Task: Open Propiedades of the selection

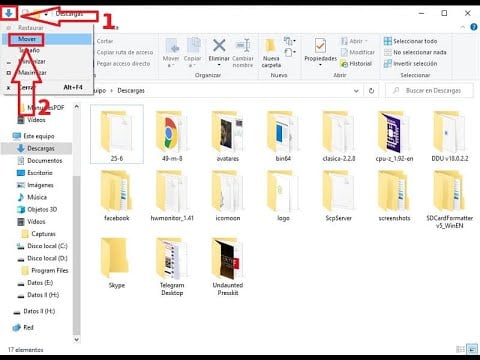Action: [320, 51]
